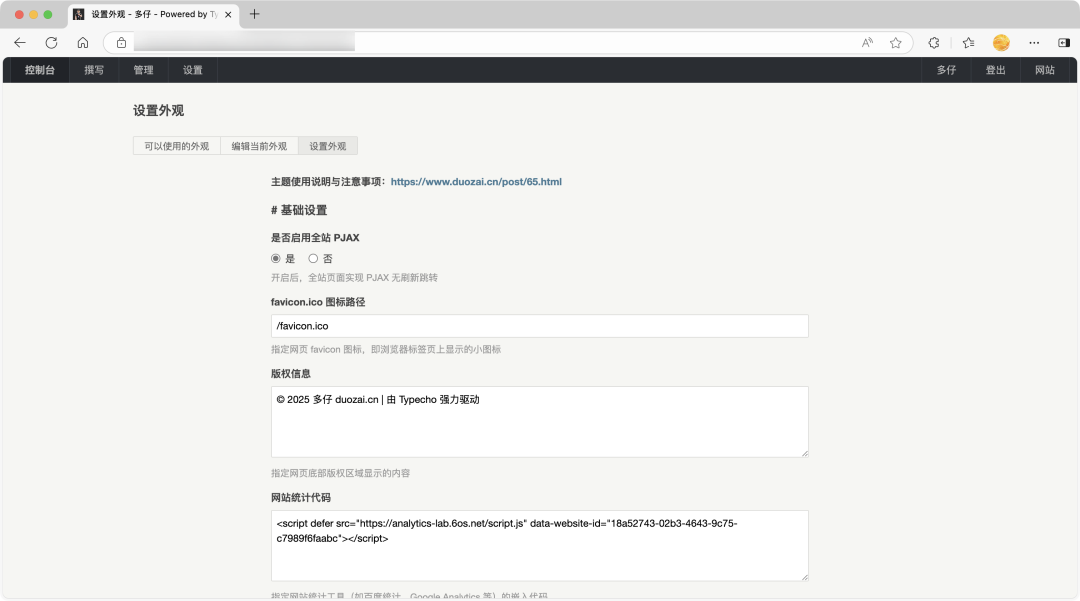
Task: Activate Read Aloud icon in address bar
Action: pos(867,43)
